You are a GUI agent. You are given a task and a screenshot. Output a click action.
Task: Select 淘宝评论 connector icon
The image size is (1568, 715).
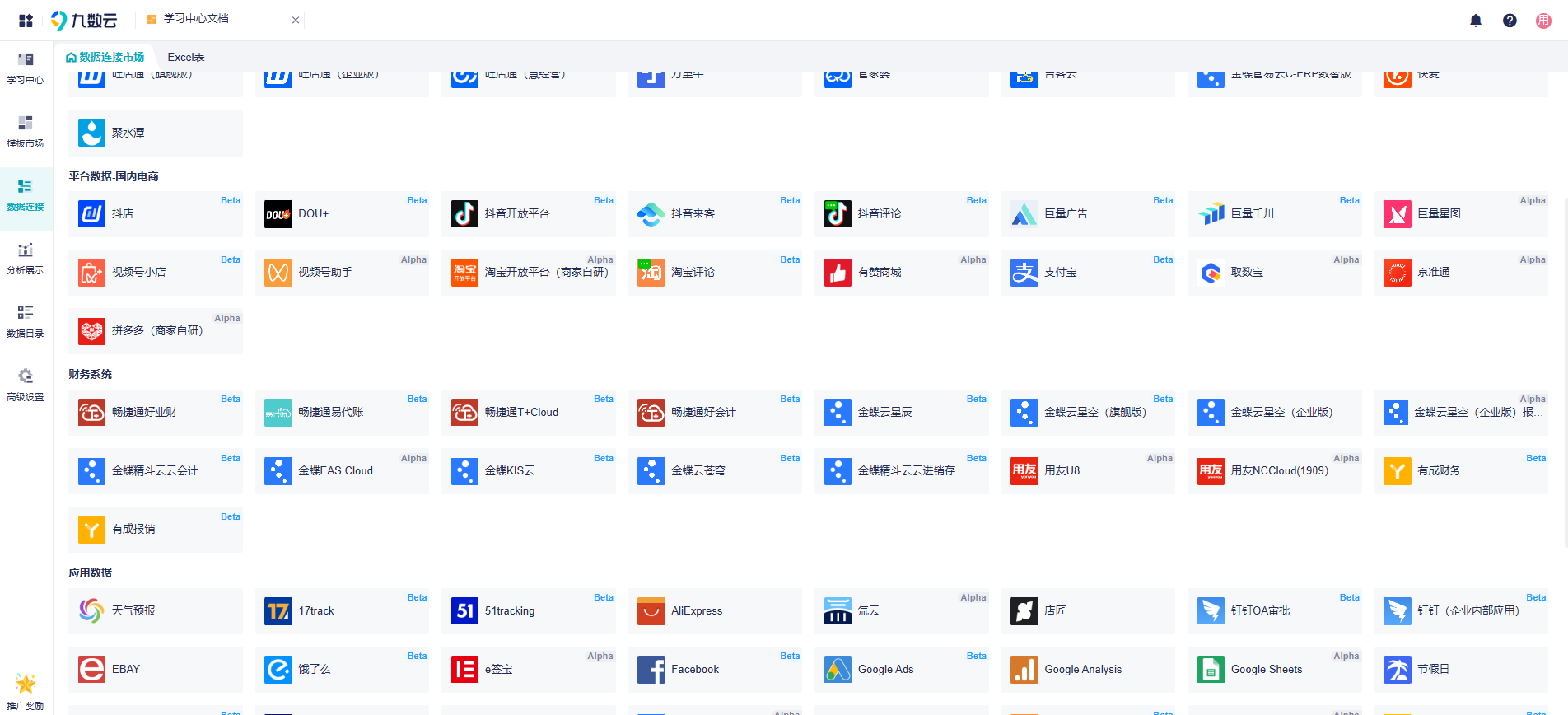click(x=651, y=272)
